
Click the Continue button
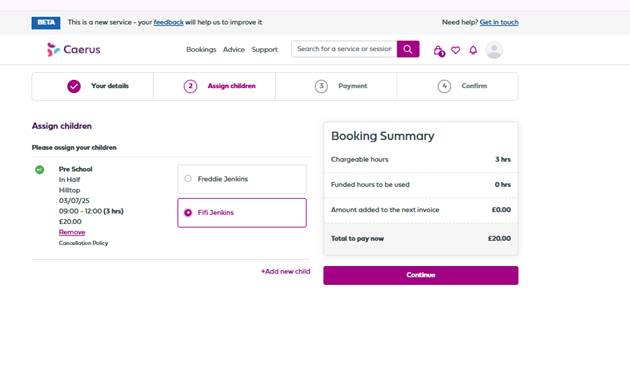[x=421, y=275]
